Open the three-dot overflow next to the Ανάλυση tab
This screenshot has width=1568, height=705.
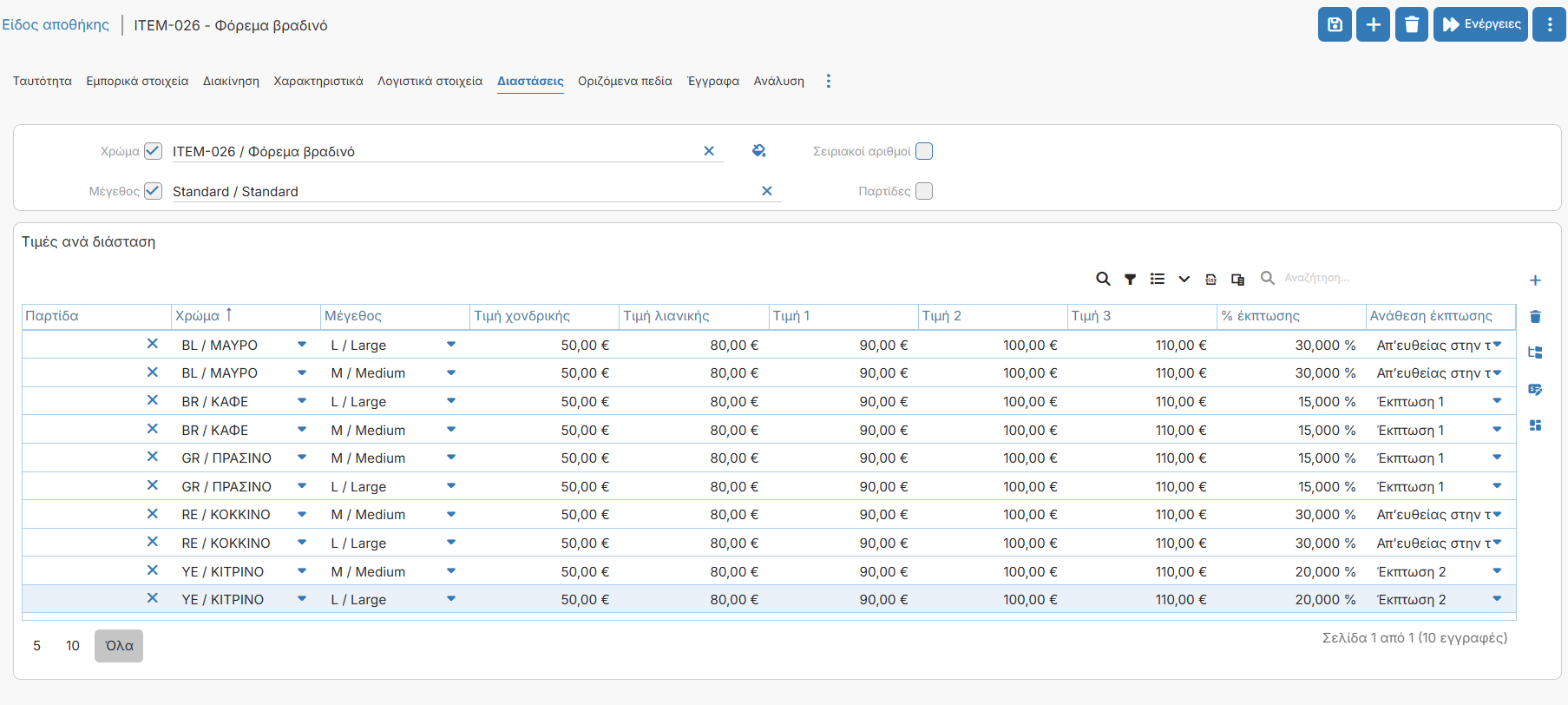click(x=829, y=81)
